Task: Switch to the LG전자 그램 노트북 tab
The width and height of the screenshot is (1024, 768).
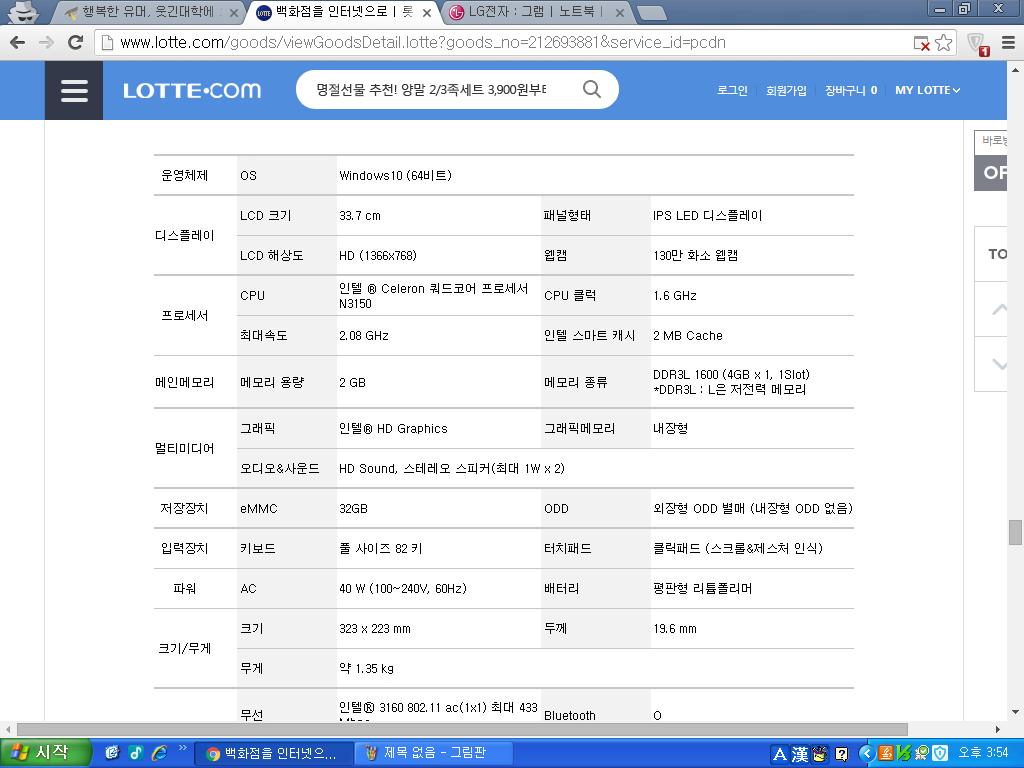Action: click(x=536, y=13)
